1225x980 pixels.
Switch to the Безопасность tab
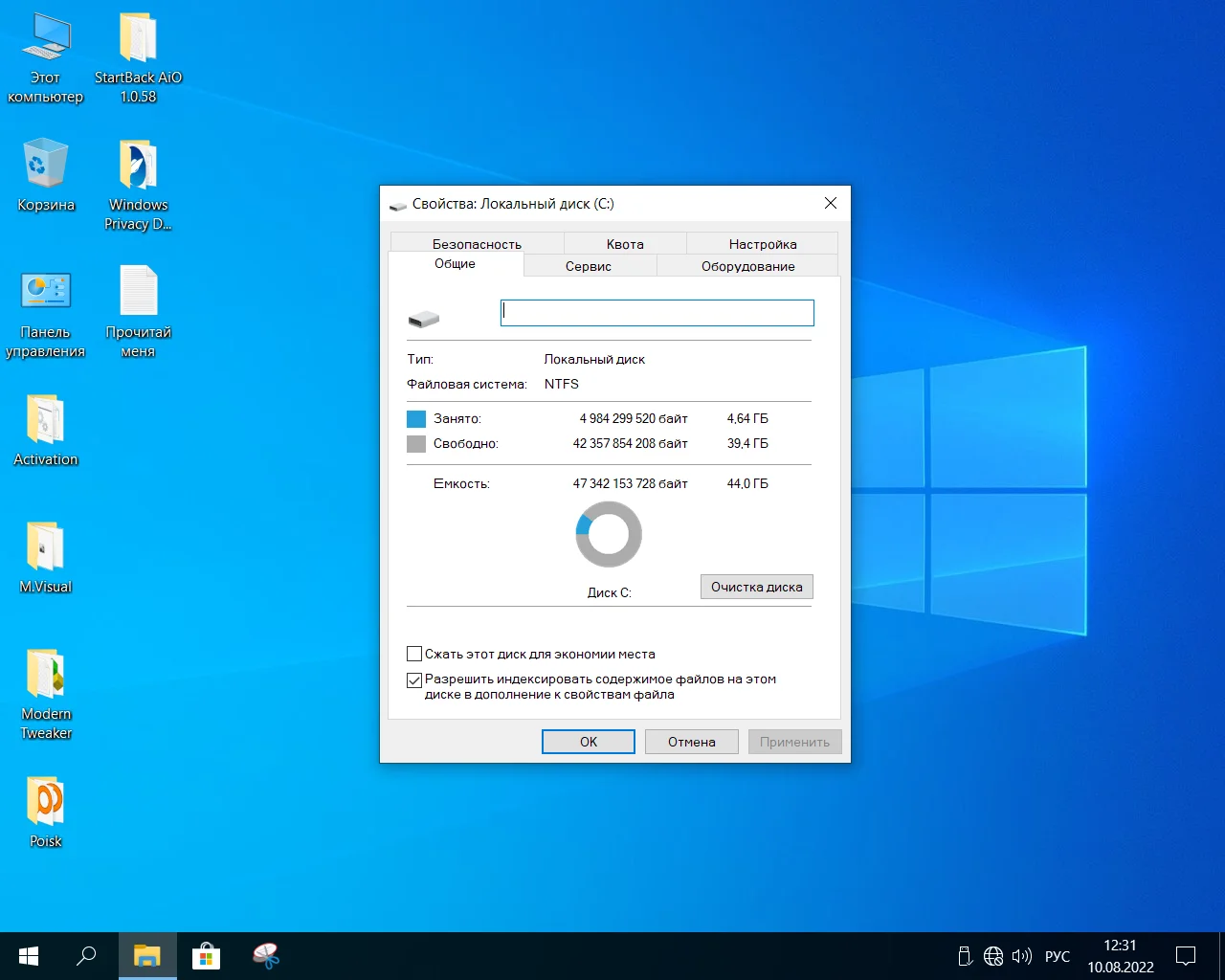tap(477, 244)
